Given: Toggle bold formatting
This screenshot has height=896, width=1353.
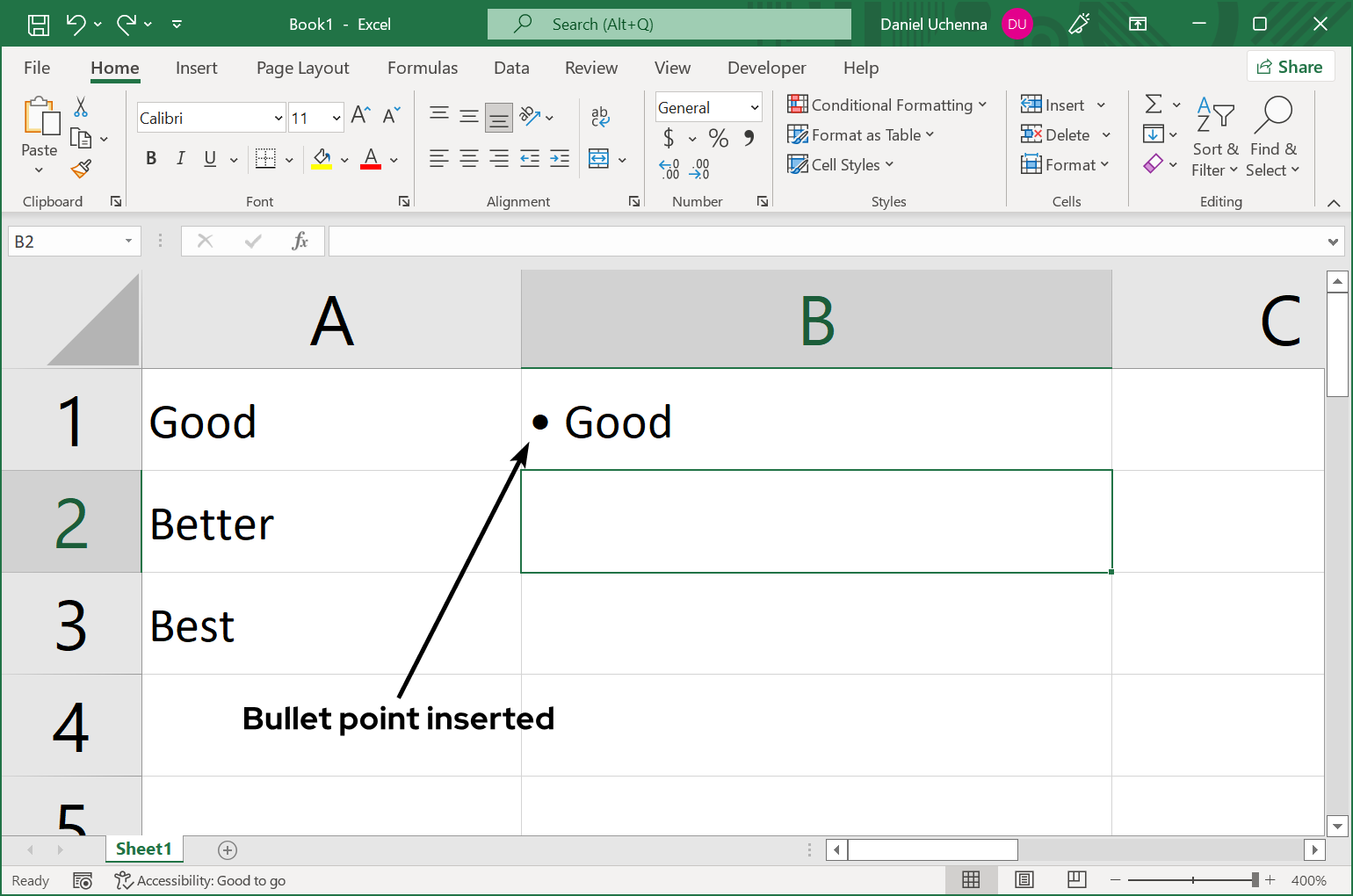Looking at the screenshot, I should (x=150, y=158).
